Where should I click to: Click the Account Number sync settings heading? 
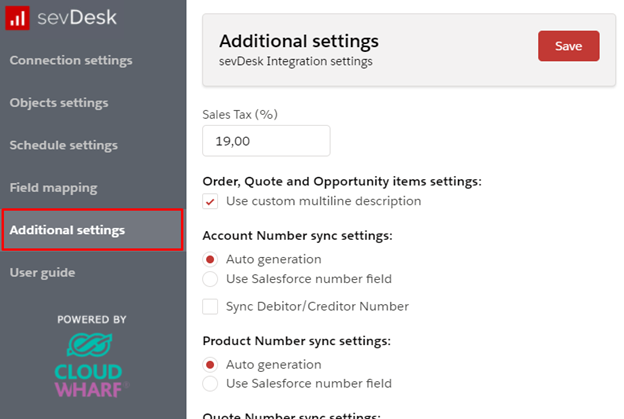(x=297, y=236)
